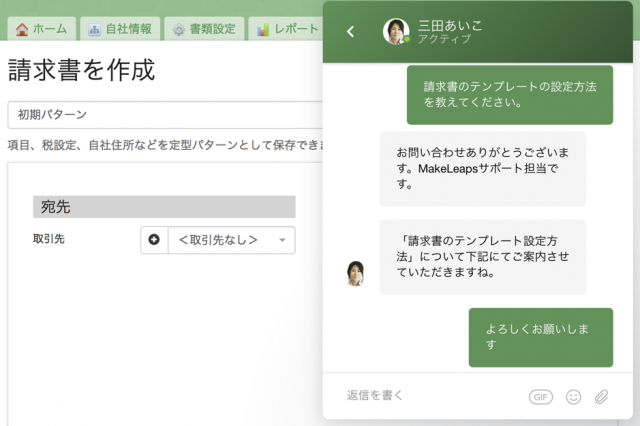Click small agent avatar beside chat message
The width and height of the screenshot is (640, 426).
[355, 273]
